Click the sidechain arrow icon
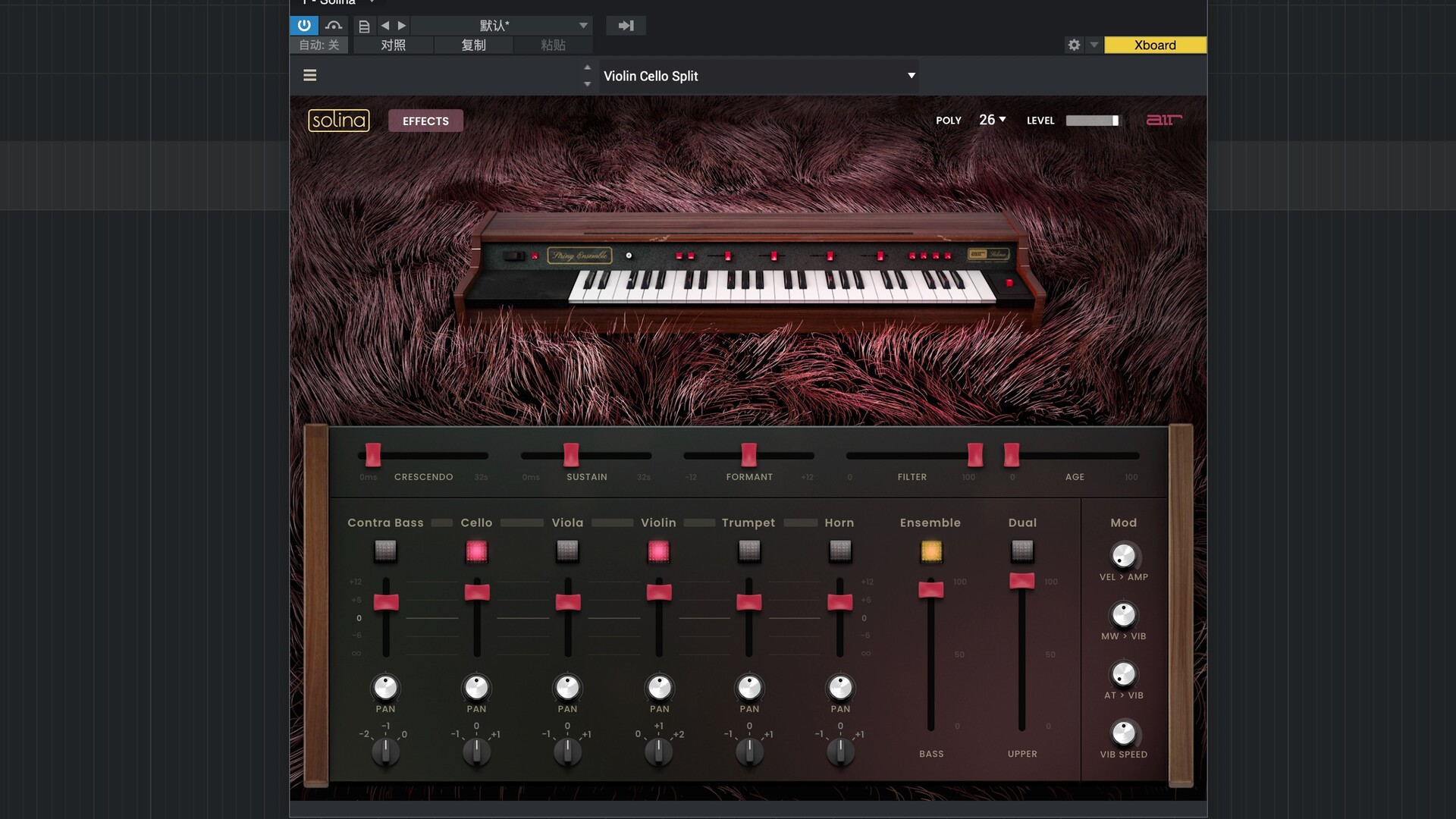The width and height of the screenshot is (1456, 819). [x=626, y=25]
